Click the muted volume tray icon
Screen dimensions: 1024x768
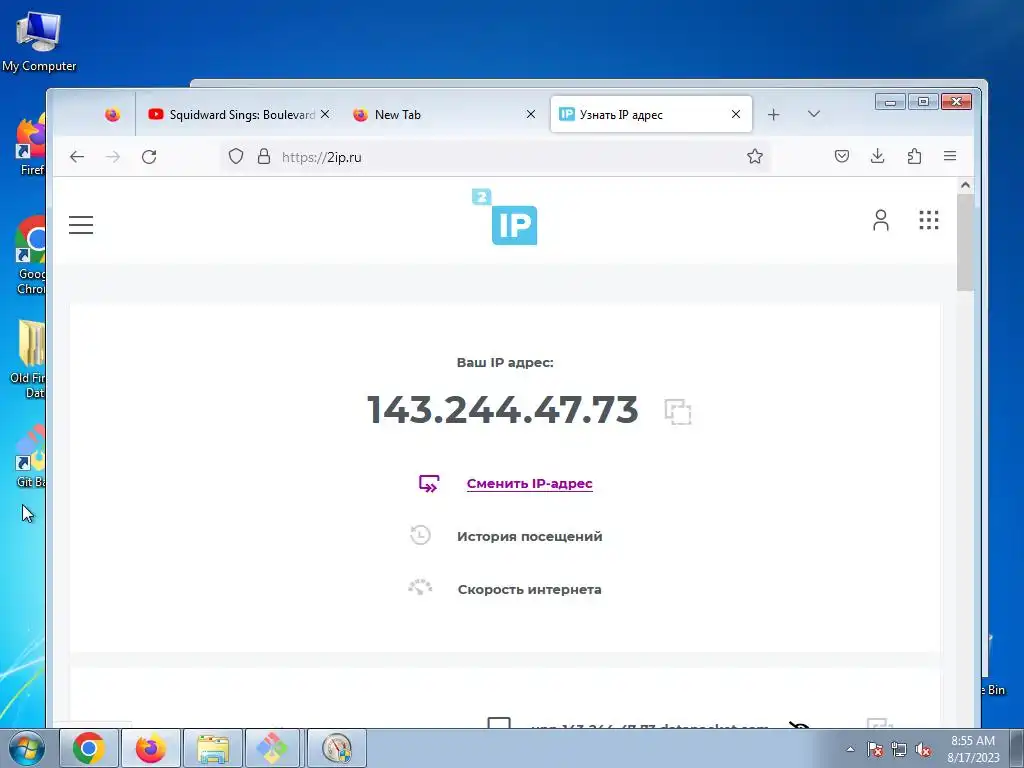(923, 749)
